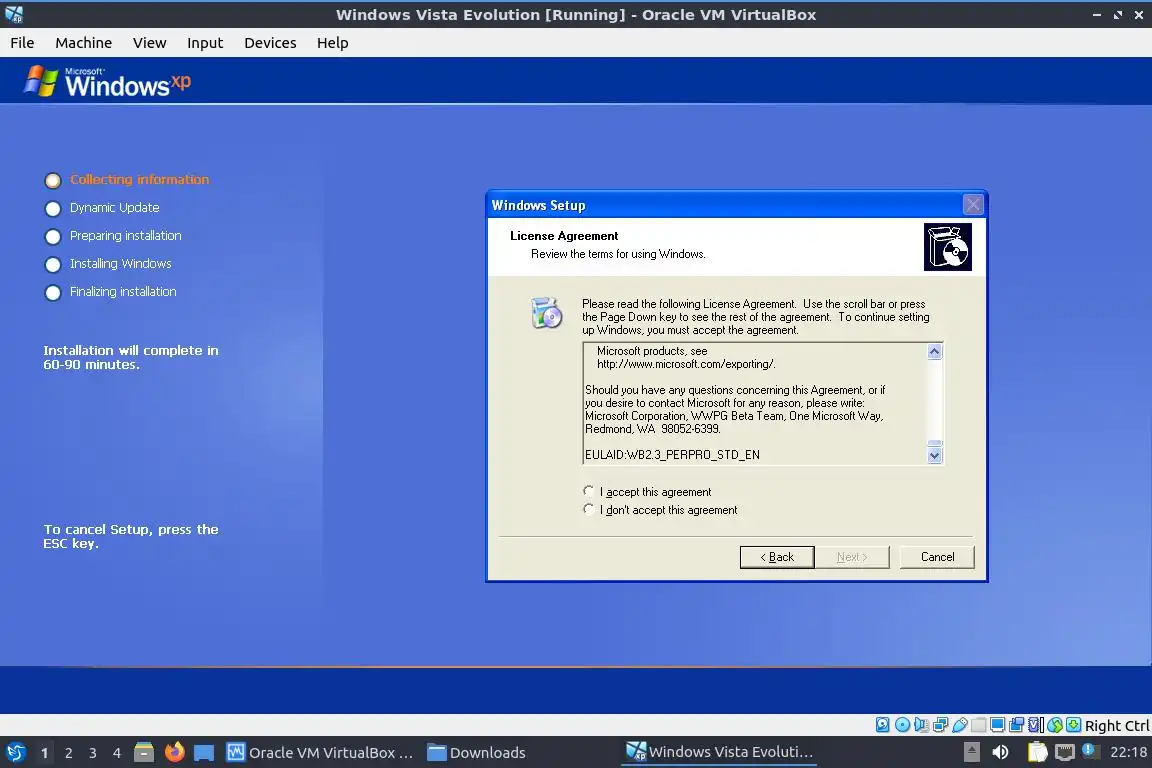The height and width of the screenshot is (768, 1152).
Task: Switch to workspace 1
Action: 44,753
